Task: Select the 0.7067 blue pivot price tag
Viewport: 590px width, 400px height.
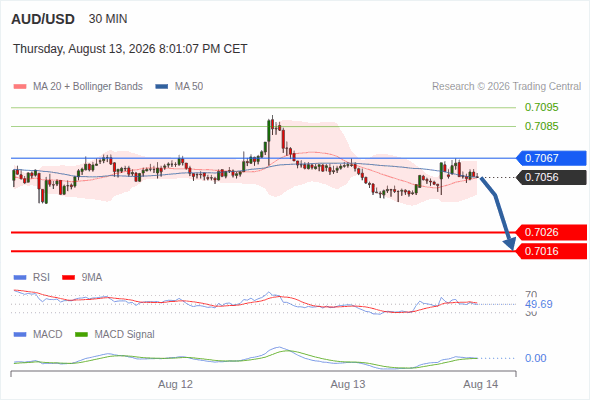Action: point(551,158)
